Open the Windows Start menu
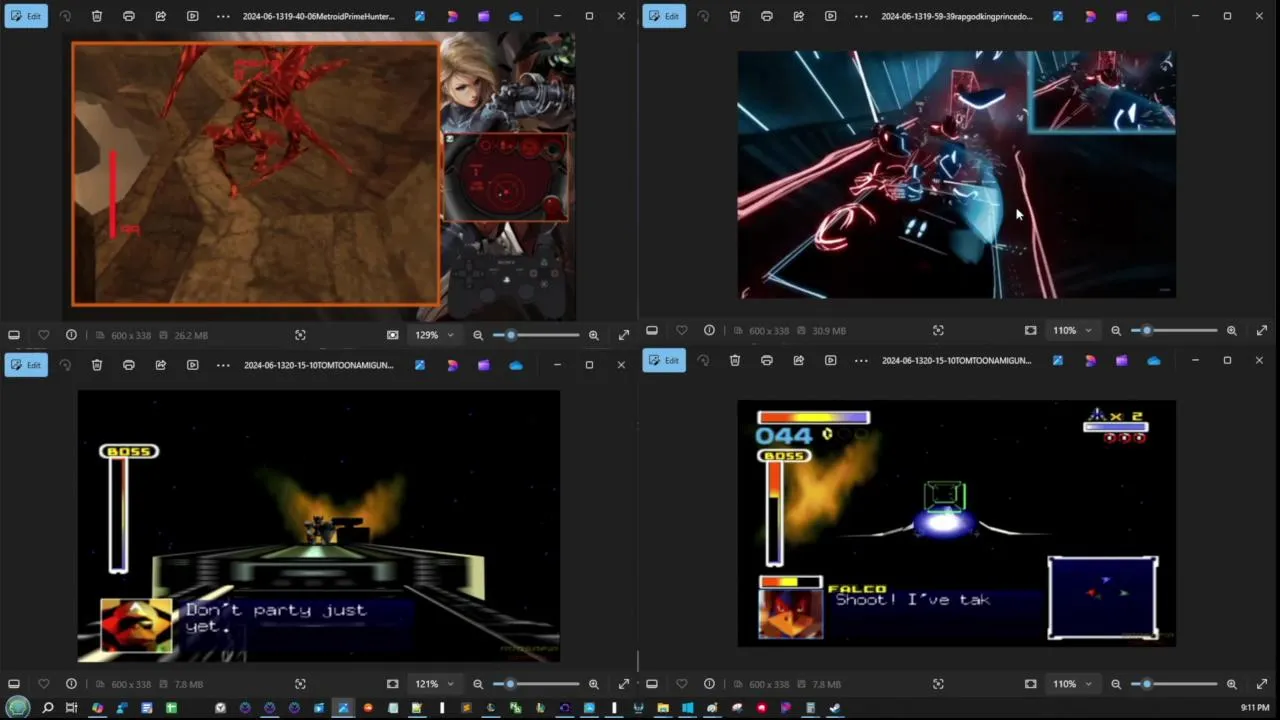Image resolution: width=1280 pixels, height=720 pixels. 19,708
